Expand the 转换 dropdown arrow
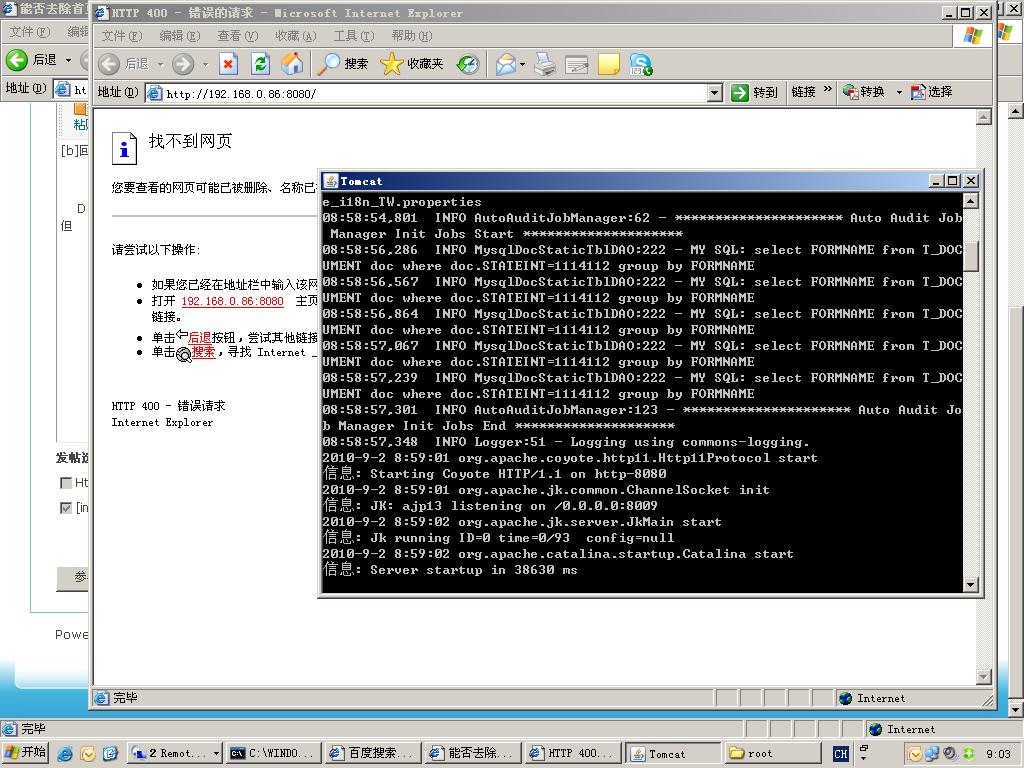This screenshot has width=1024, height=768. click(899, 92)
